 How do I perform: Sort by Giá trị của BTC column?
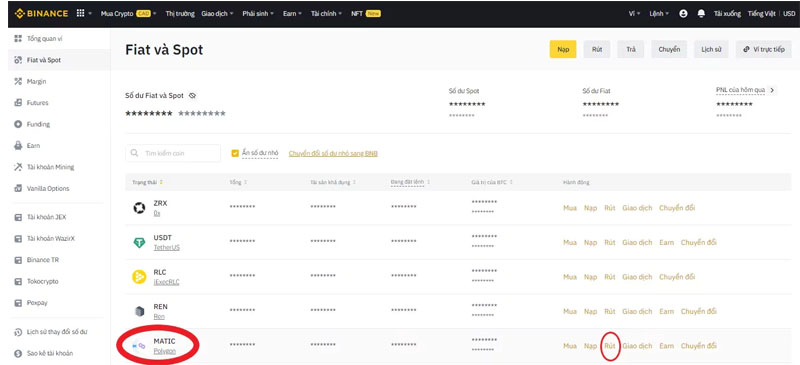click(492, 182)
